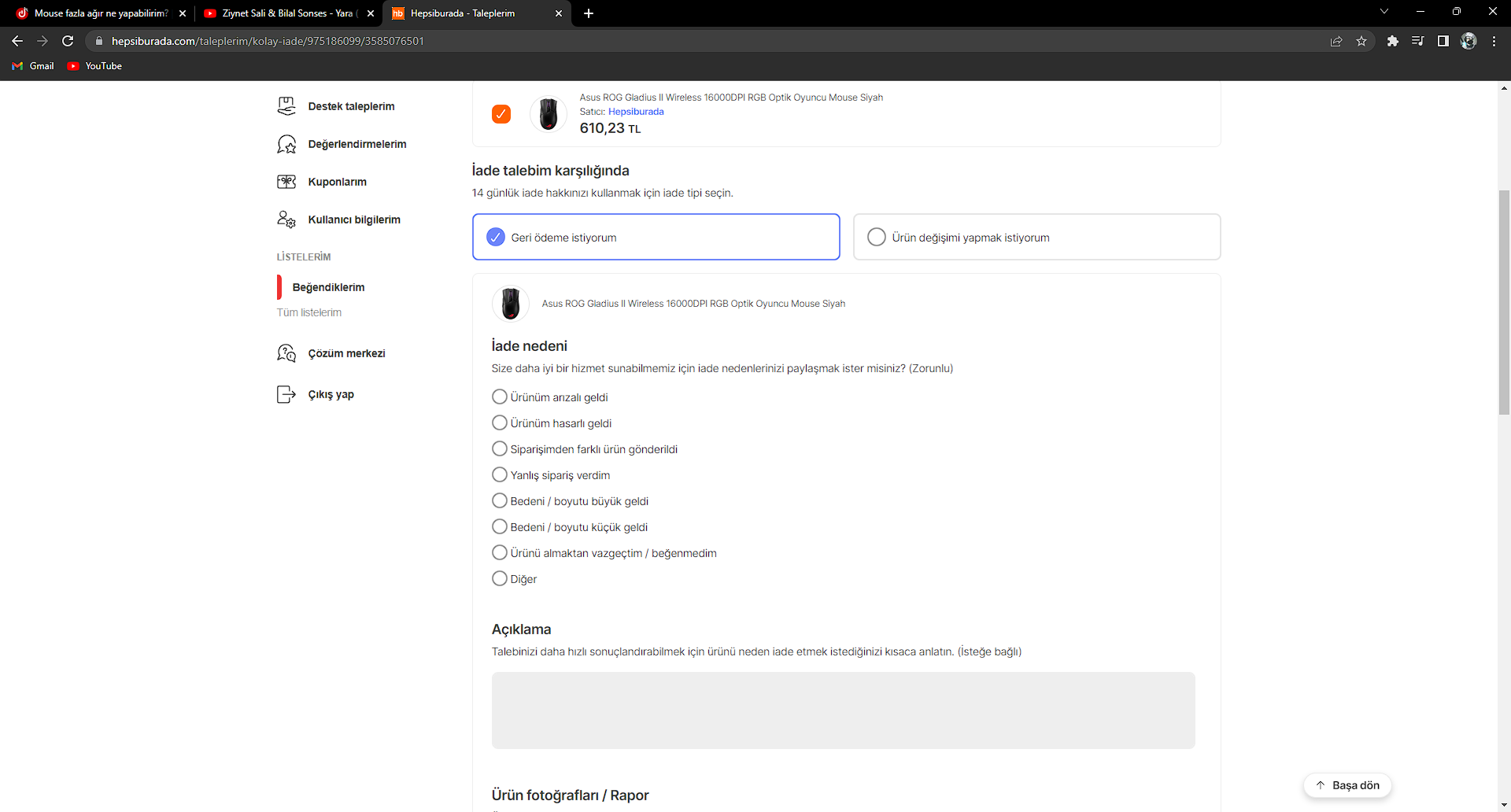Open the tab search chevron
This screenshot has height=812, width=1511.
click(x=1384, y=11)
